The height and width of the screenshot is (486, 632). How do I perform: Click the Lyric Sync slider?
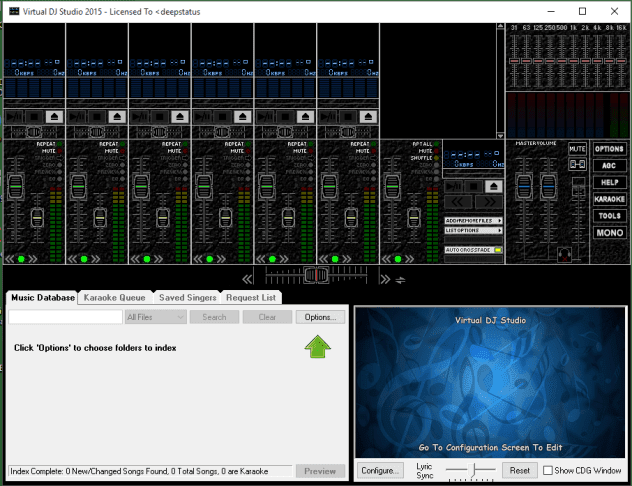(x=471, y=470)
